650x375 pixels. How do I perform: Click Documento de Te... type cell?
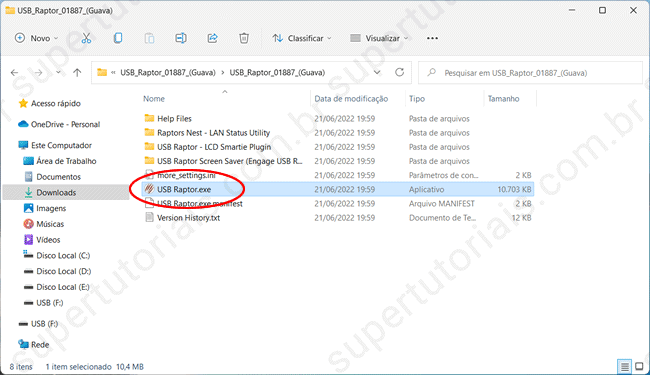[x=442, y=218]
